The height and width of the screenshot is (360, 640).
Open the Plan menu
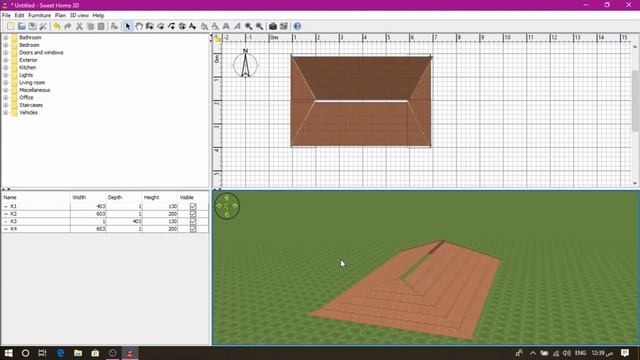pos(60,15)
